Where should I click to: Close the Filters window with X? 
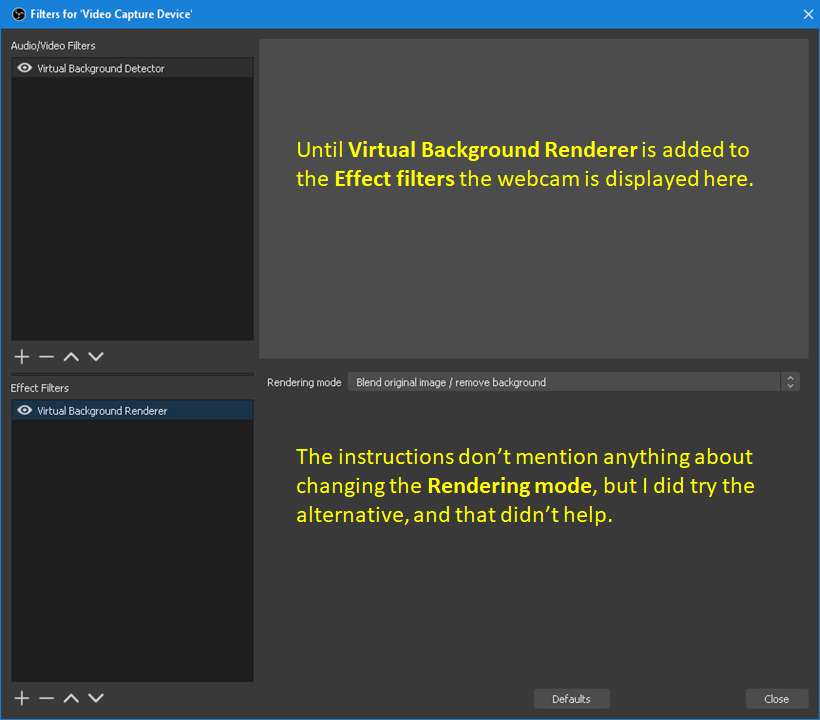click(808, 14)
